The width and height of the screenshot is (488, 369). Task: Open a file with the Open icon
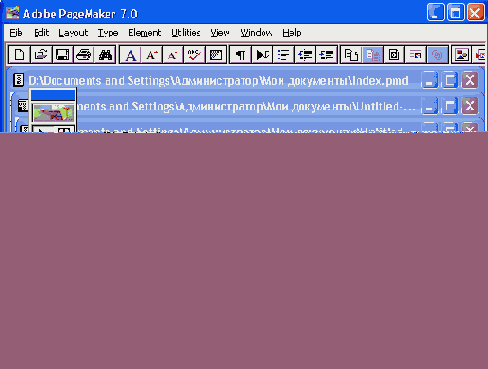(x=41, y=55)
